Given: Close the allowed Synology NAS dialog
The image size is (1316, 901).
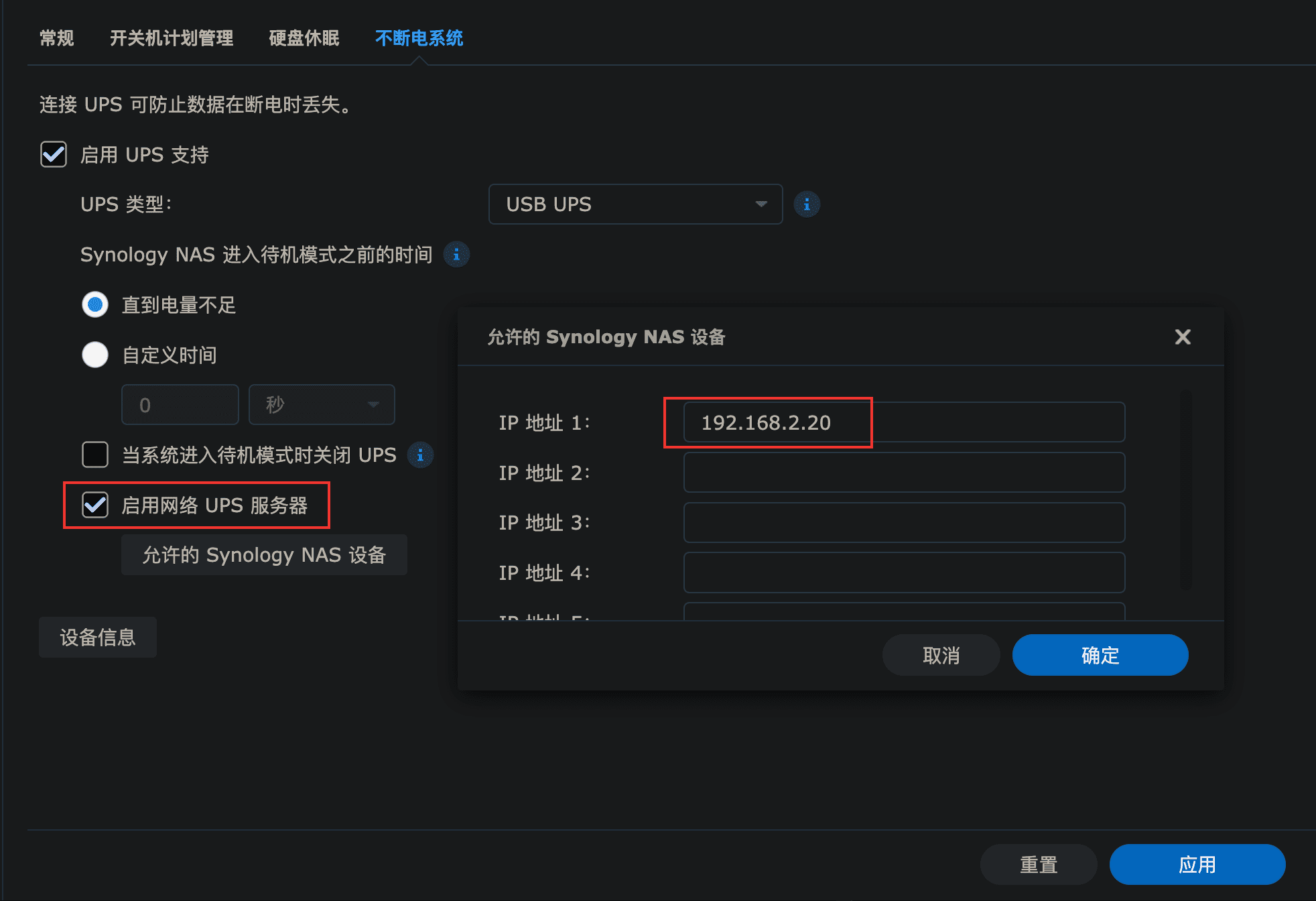Looking at the screenshot, I should point(1183,337).
